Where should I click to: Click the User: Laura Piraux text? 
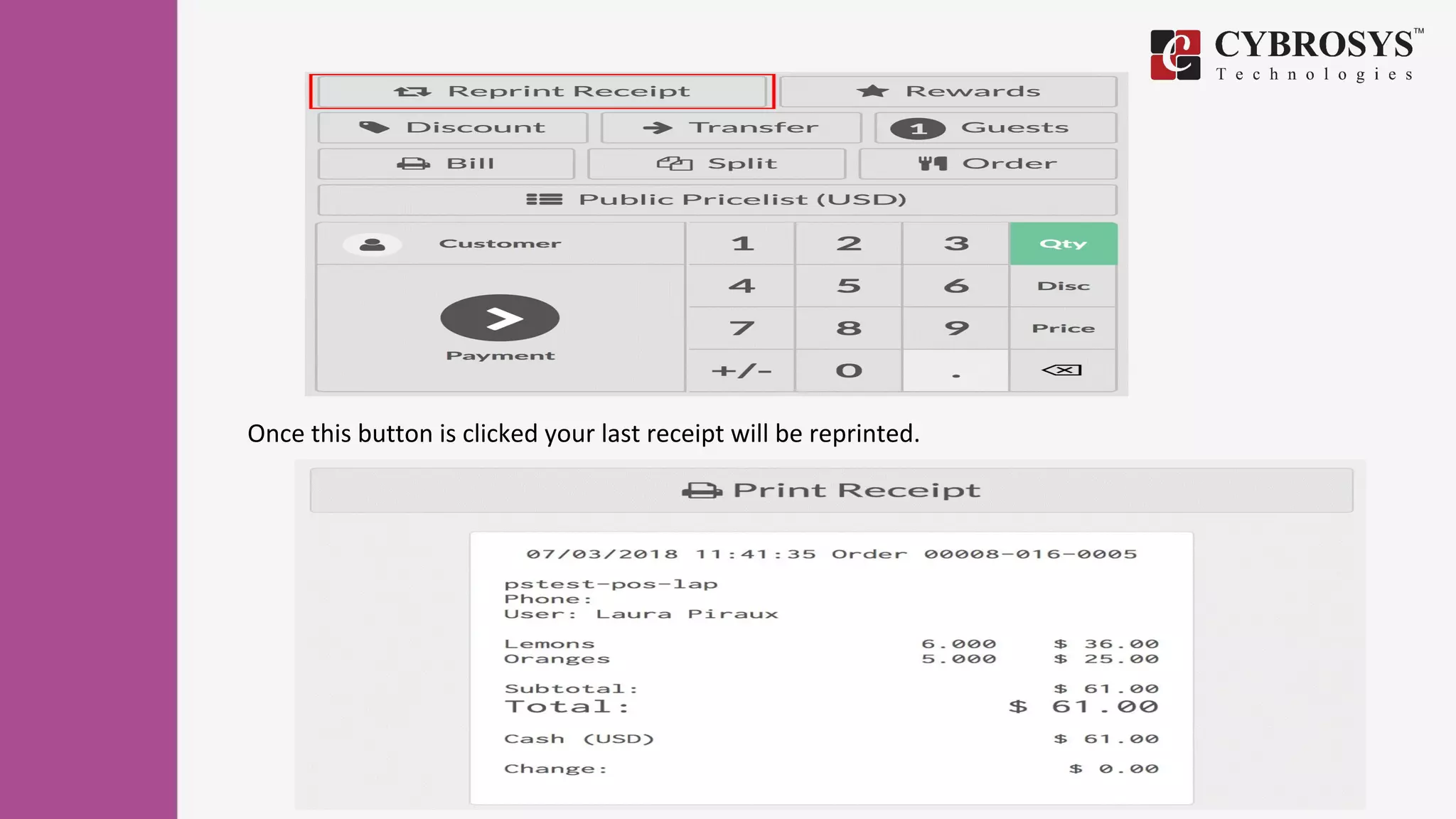[x=641, y=614]
